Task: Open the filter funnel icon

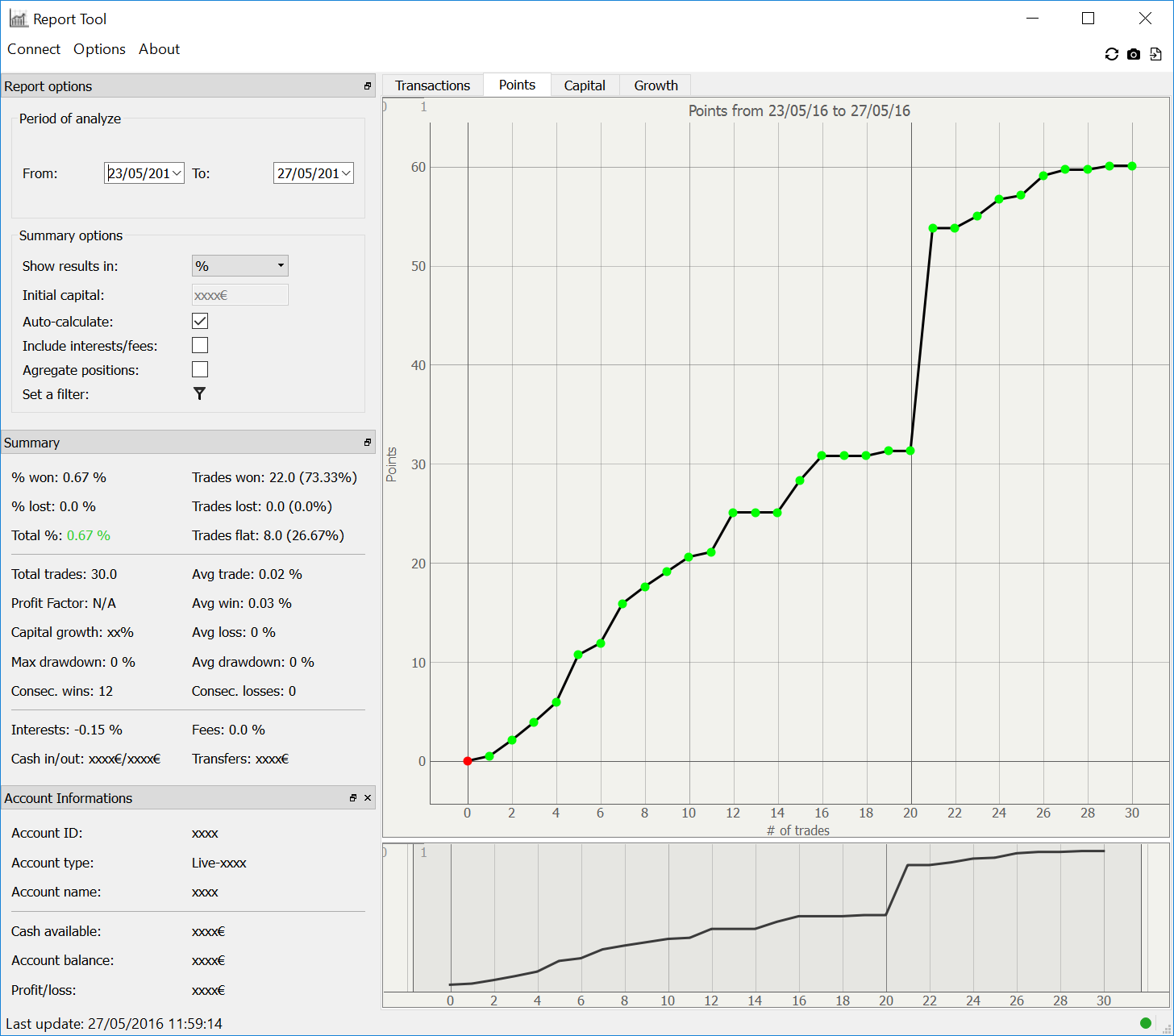Action: click(199, 393)
